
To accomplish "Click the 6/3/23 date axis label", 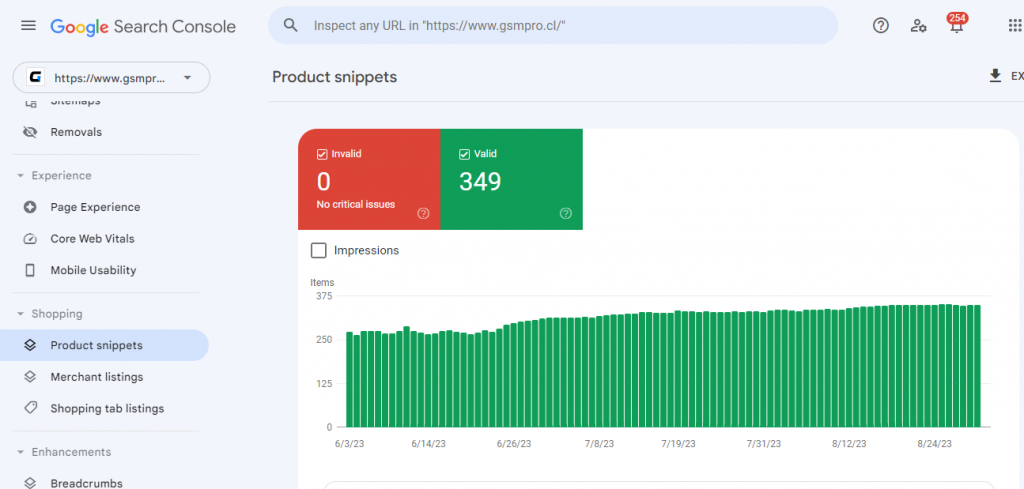I will [x=347, y=444].
